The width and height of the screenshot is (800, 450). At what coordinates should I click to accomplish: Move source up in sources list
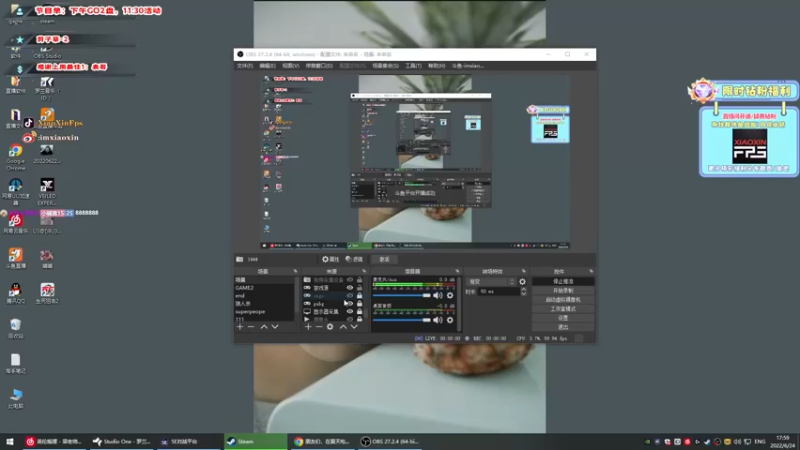[x=343, y=327]
